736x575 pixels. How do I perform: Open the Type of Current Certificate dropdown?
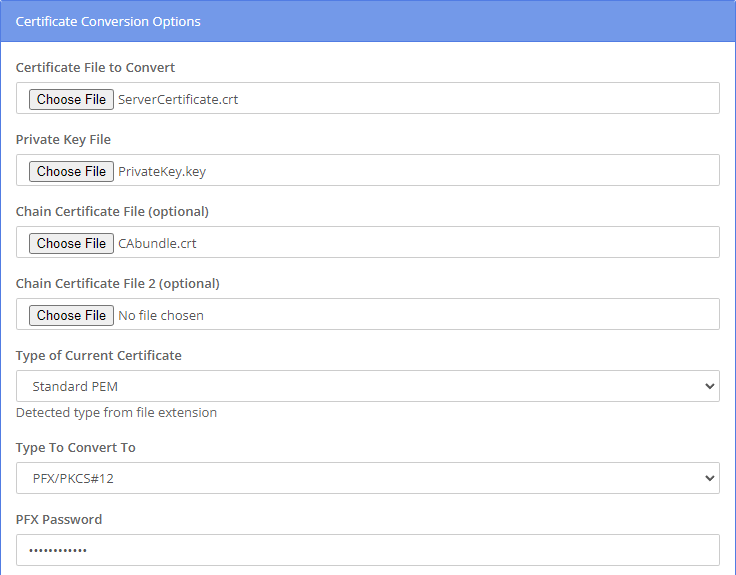point(368,386)
